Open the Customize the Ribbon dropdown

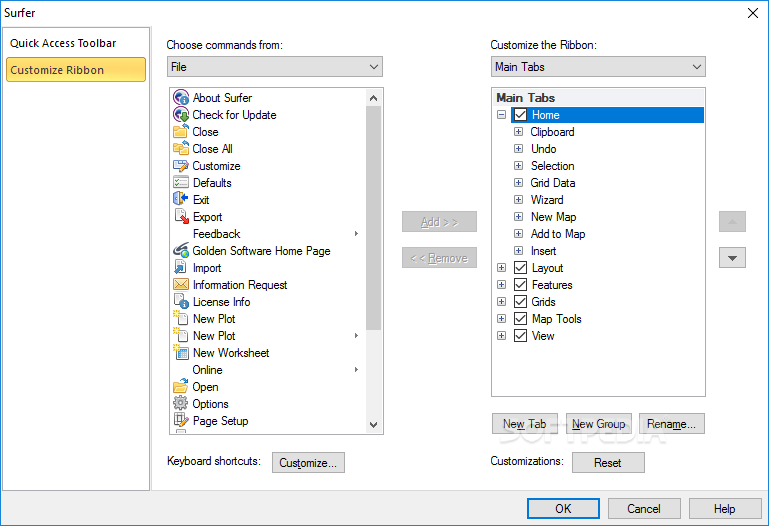point(598,67)
